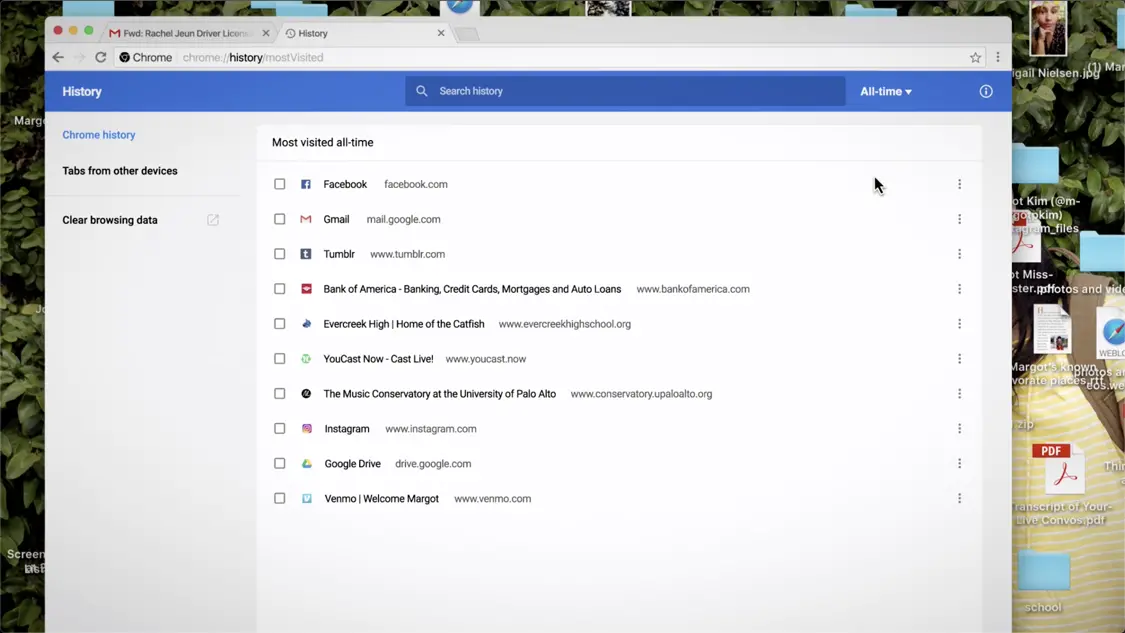Open more actions for the Music Conservatory entry
Image resolution: width=1125 pixels, height=633 pixels.
coord(959,393)
